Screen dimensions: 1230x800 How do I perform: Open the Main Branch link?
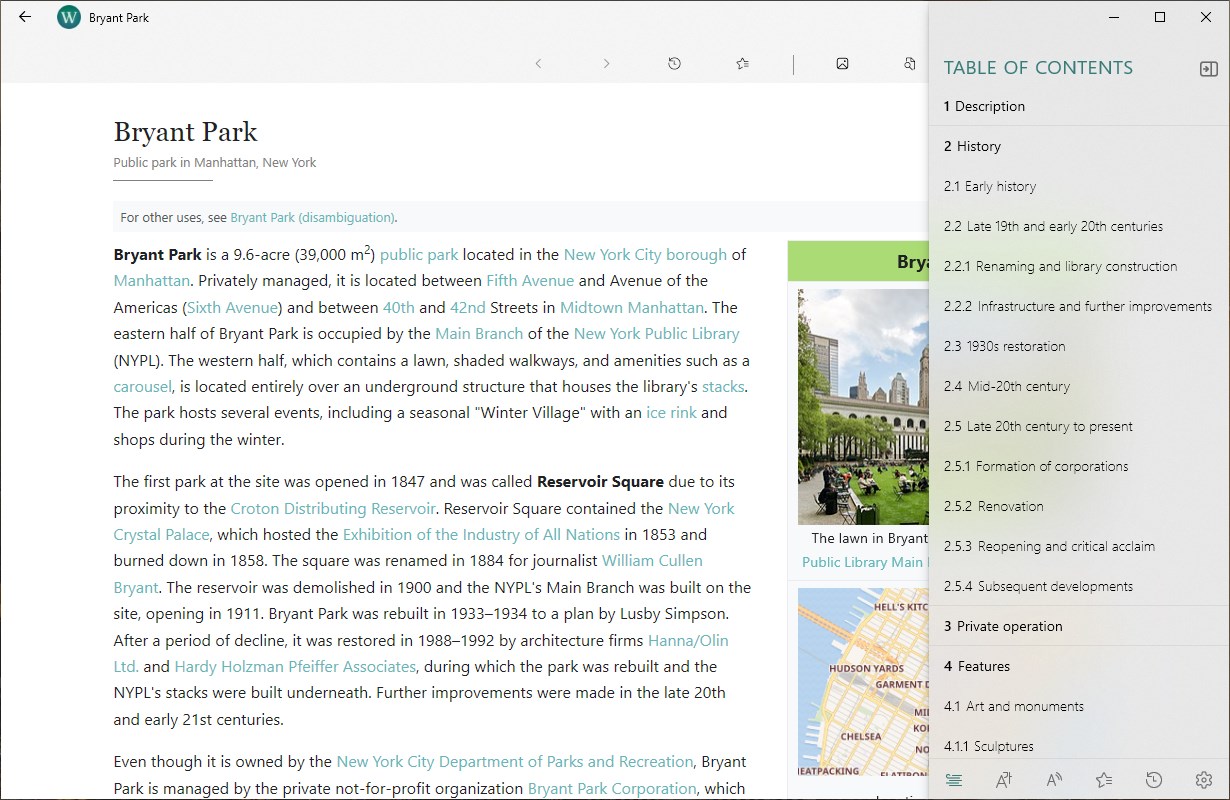(479, 334)
